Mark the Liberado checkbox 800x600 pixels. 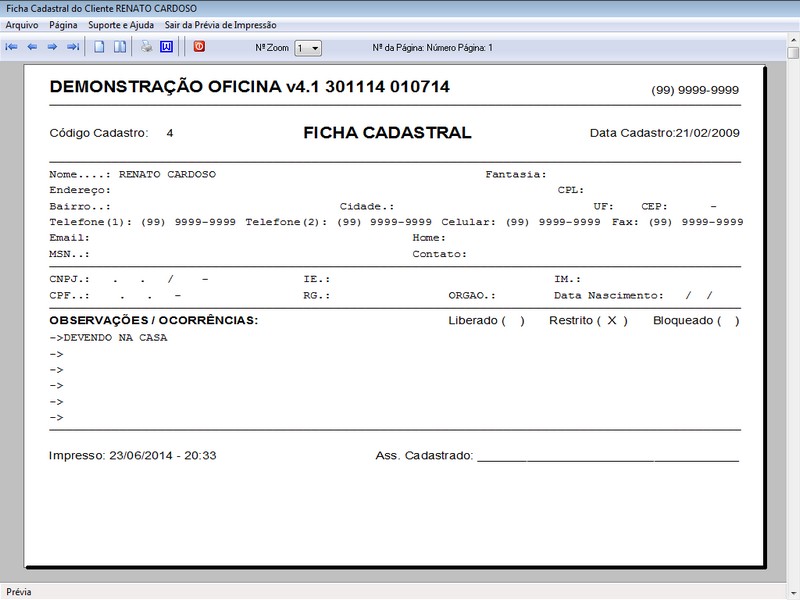[511, 318]
